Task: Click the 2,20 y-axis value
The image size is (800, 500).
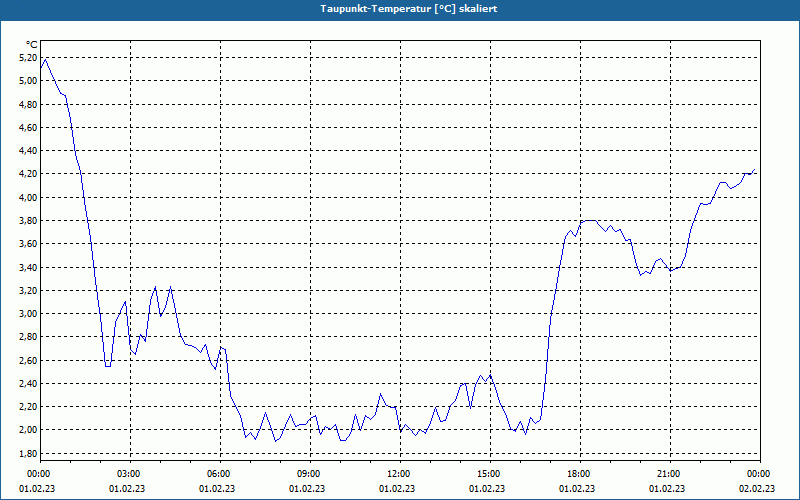Action: coord(28,407)
